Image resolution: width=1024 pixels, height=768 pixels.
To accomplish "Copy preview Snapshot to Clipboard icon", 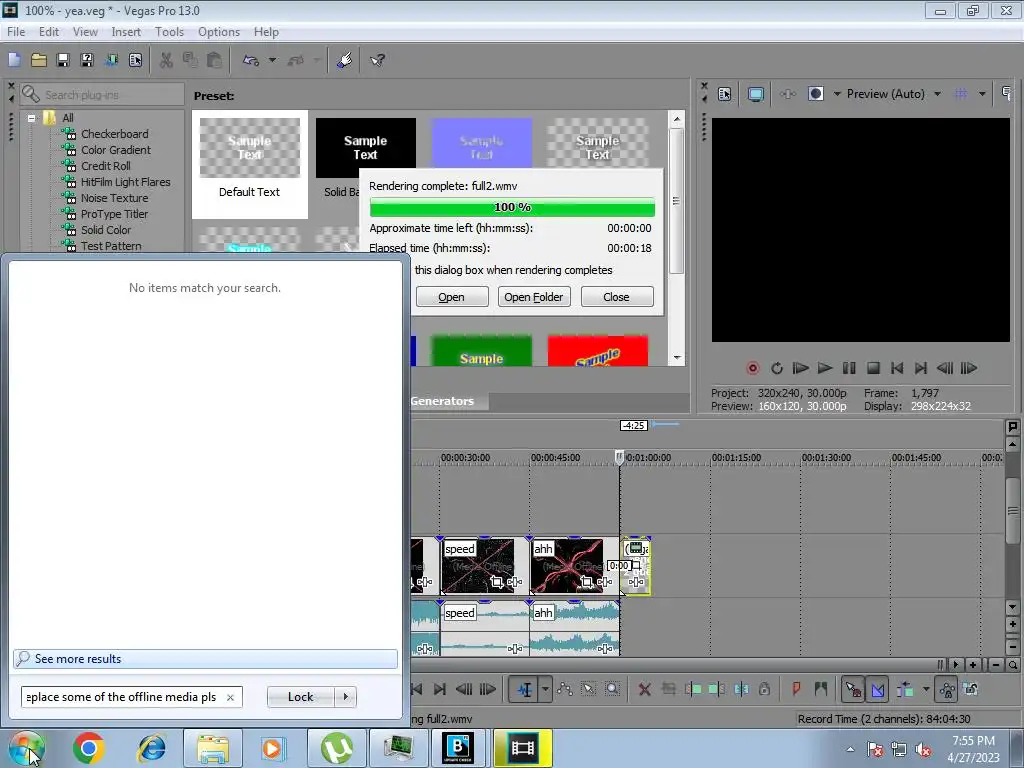I will (x=1007, y=94).
